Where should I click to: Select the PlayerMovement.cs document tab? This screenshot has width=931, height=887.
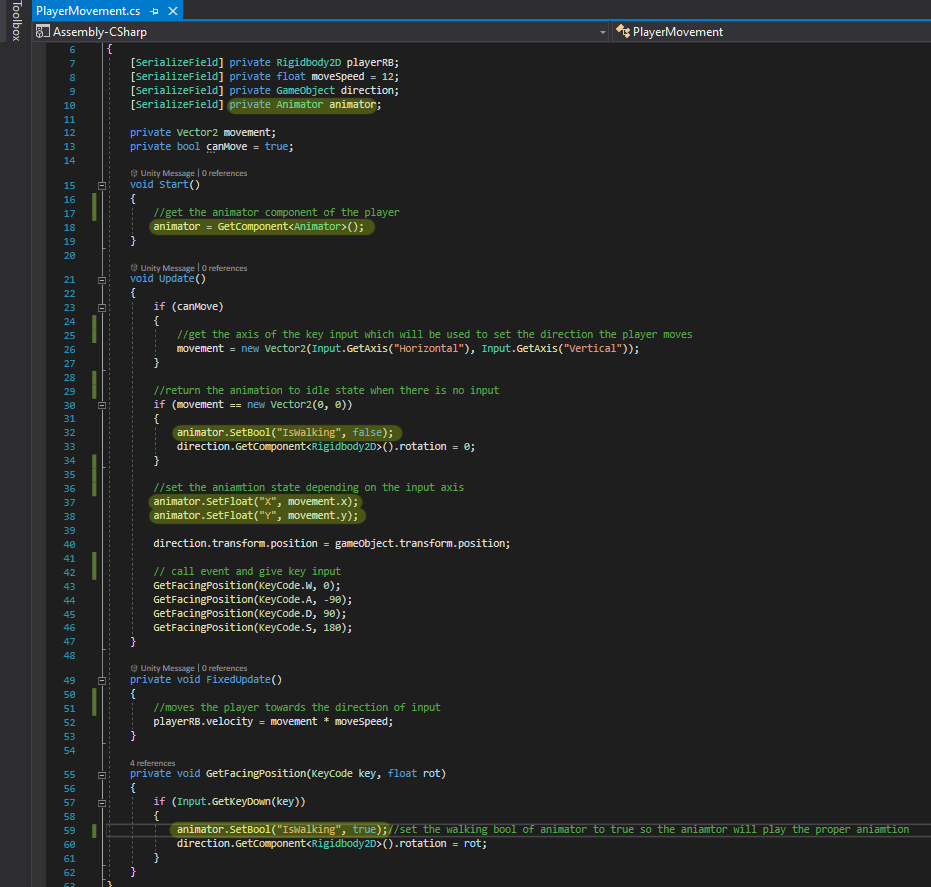[x=88, y=11]
